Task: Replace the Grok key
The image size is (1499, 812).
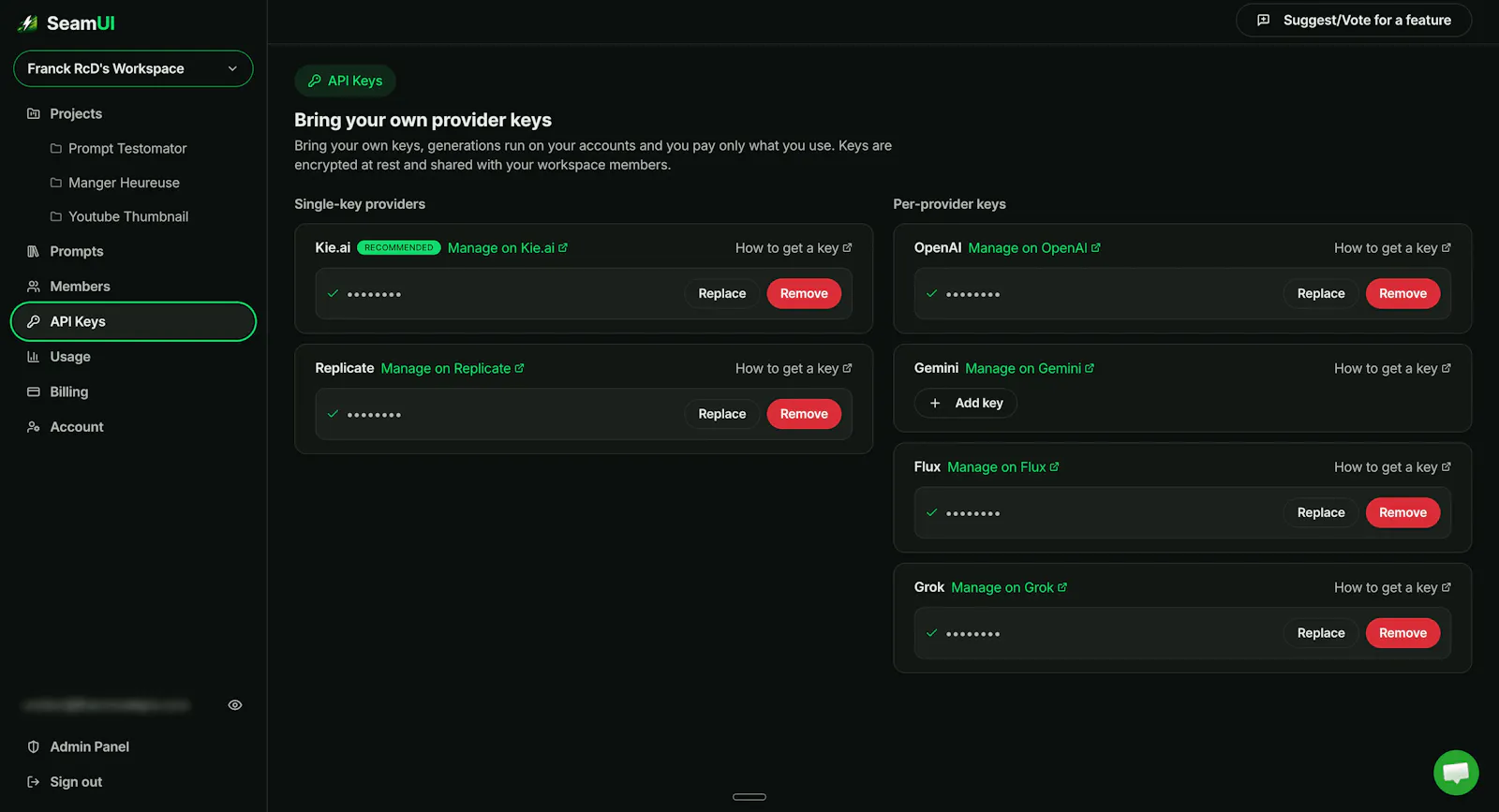Action: click(1321, 633)
